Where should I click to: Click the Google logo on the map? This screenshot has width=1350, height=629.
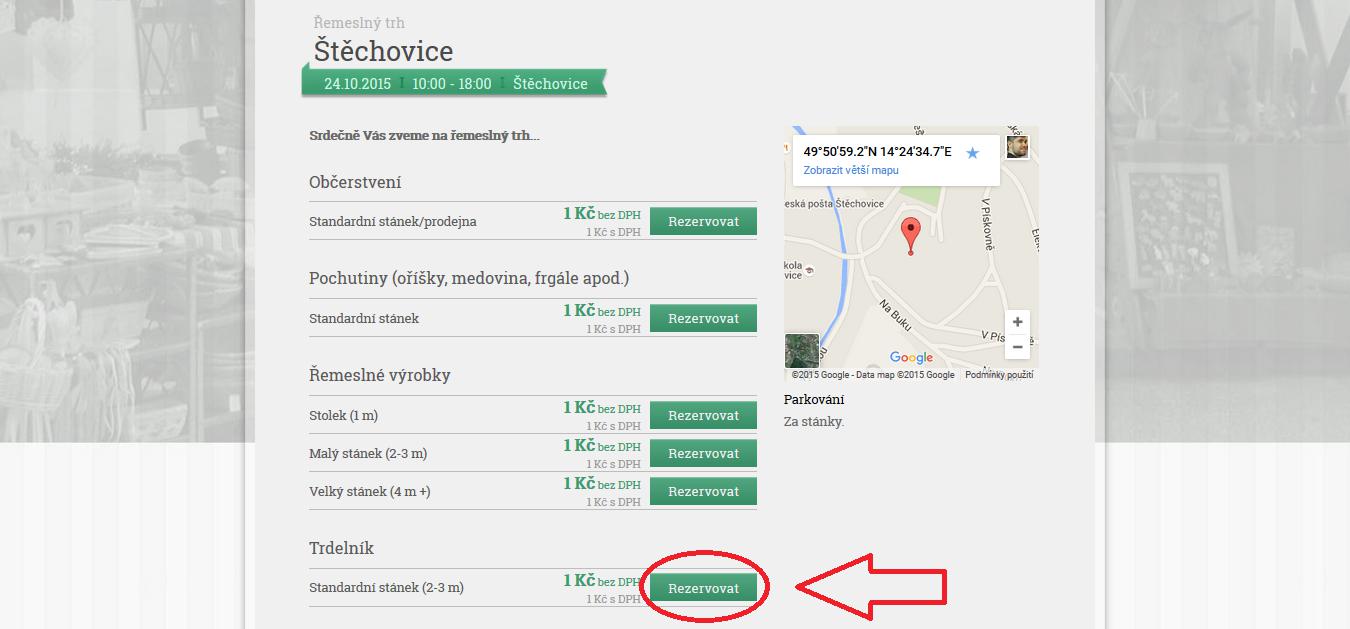tap(911, 358)
